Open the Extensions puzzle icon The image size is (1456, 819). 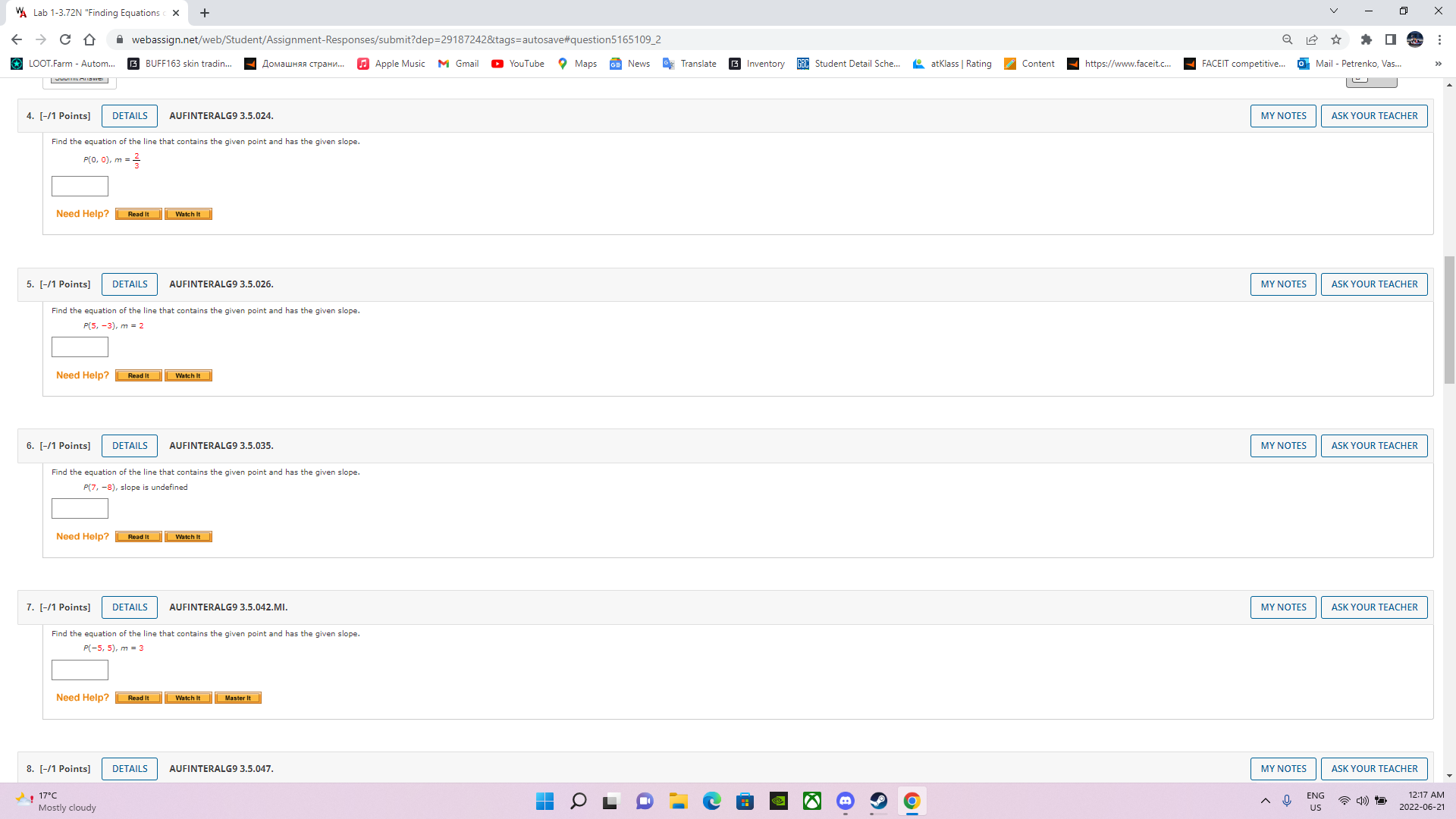point(1366,39)
